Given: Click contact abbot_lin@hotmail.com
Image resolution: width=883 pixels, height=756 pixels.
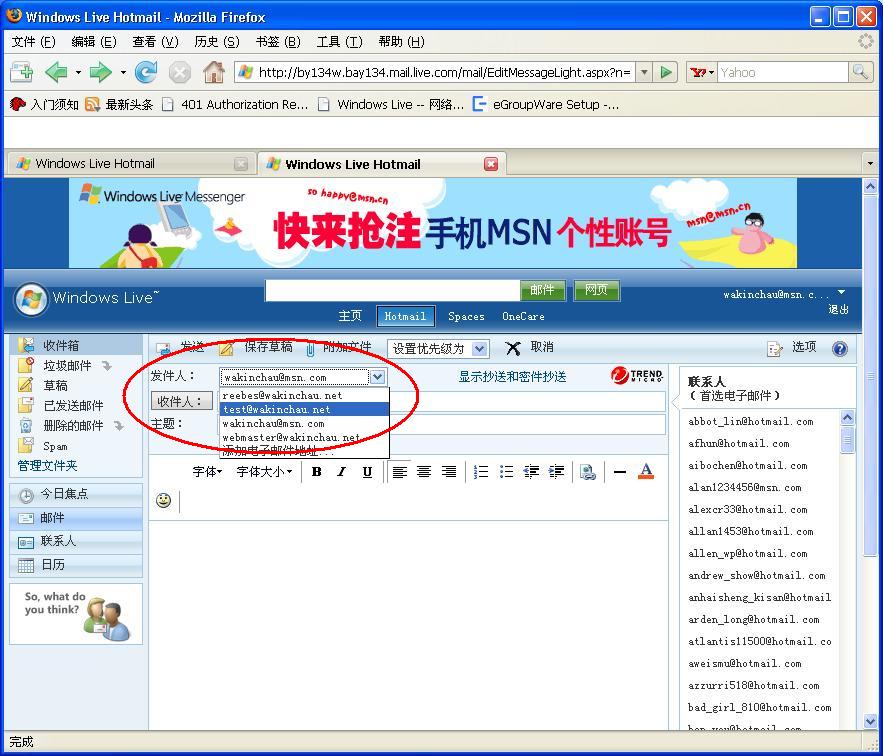Looking at the screenshot, I should pyautogui.click(x=751, y=421).
